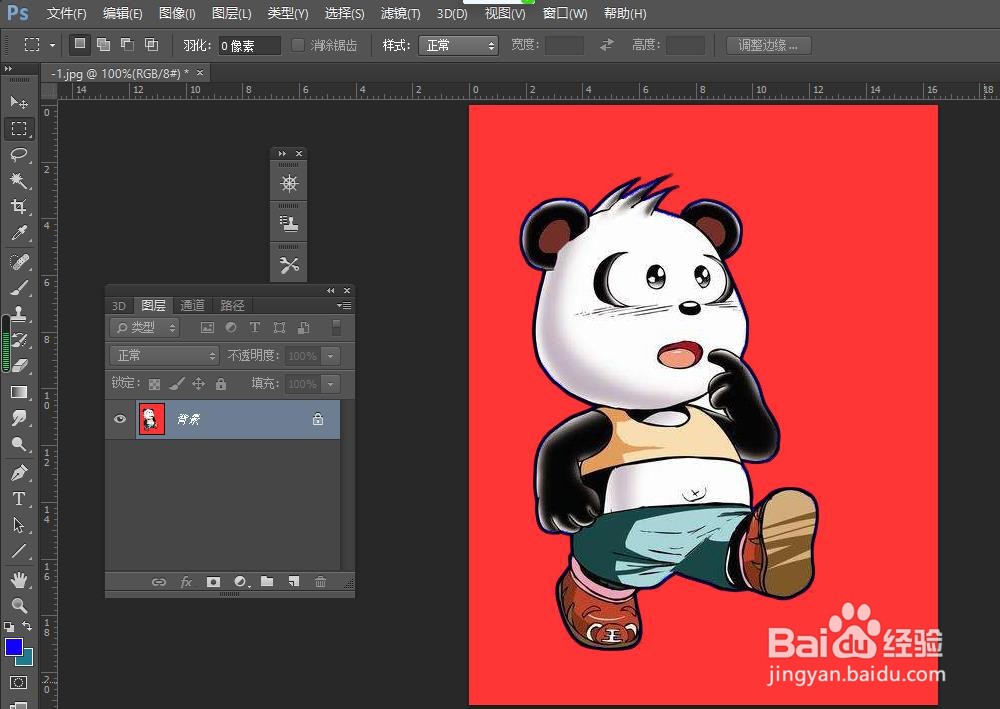Open the wheel-shaped floating panel icon

[x=289, y=184]
